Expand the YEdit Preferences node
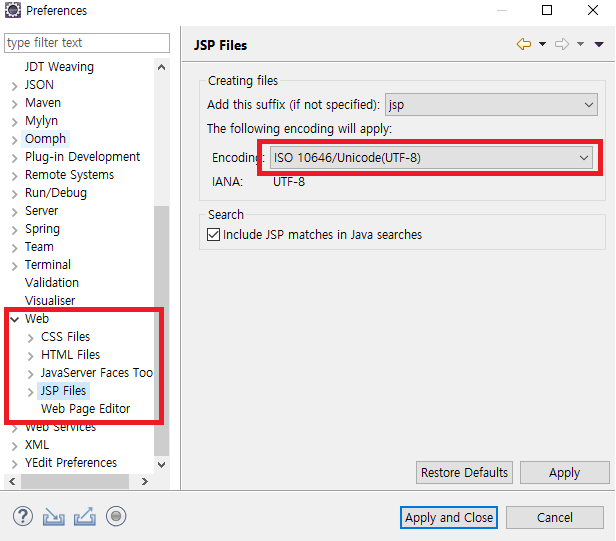 (15, 464)
